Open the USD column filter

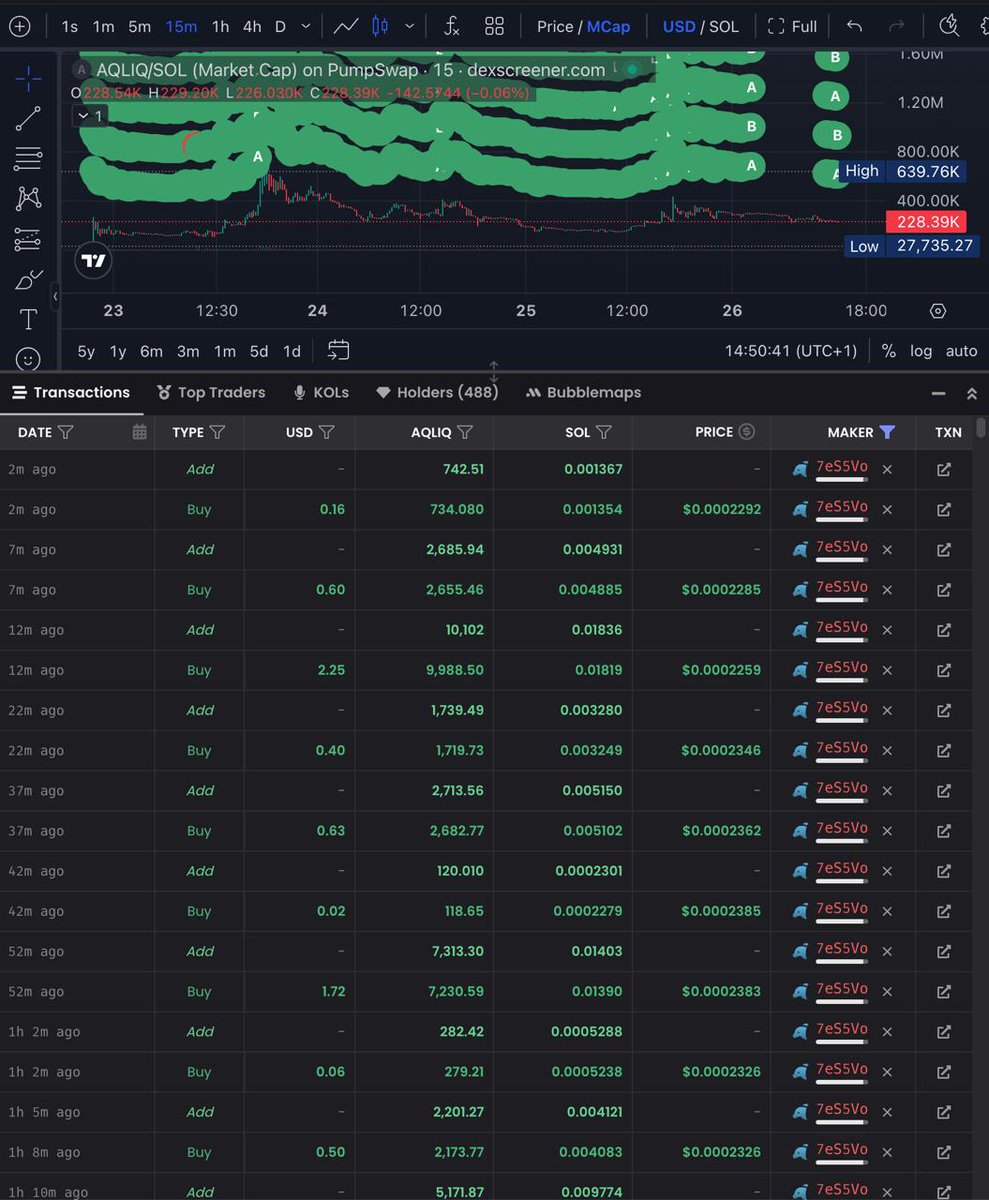click(x=326, y=432)
